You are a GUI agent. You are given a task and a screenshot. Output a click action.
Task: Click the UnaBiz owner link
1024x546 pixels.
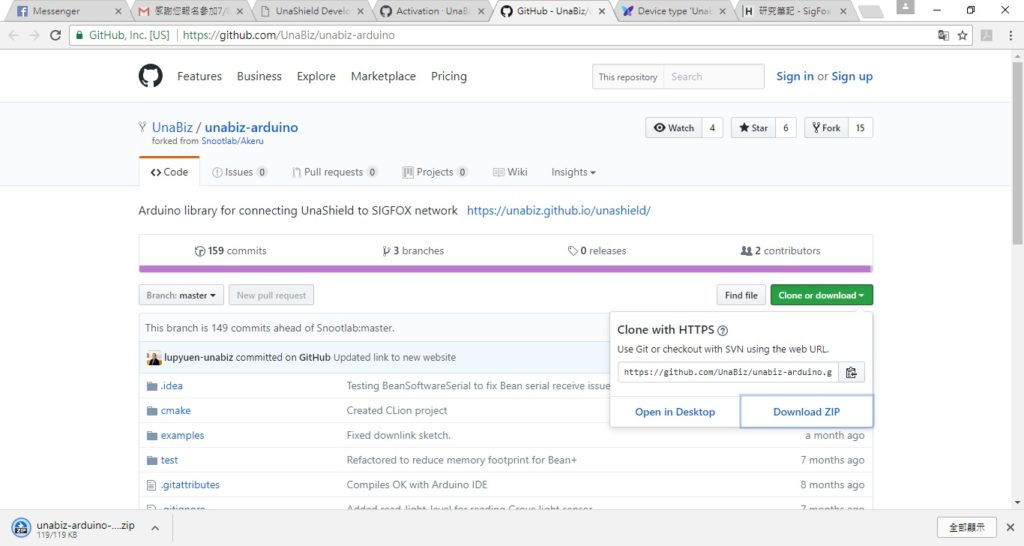click(x=172, y=127)
